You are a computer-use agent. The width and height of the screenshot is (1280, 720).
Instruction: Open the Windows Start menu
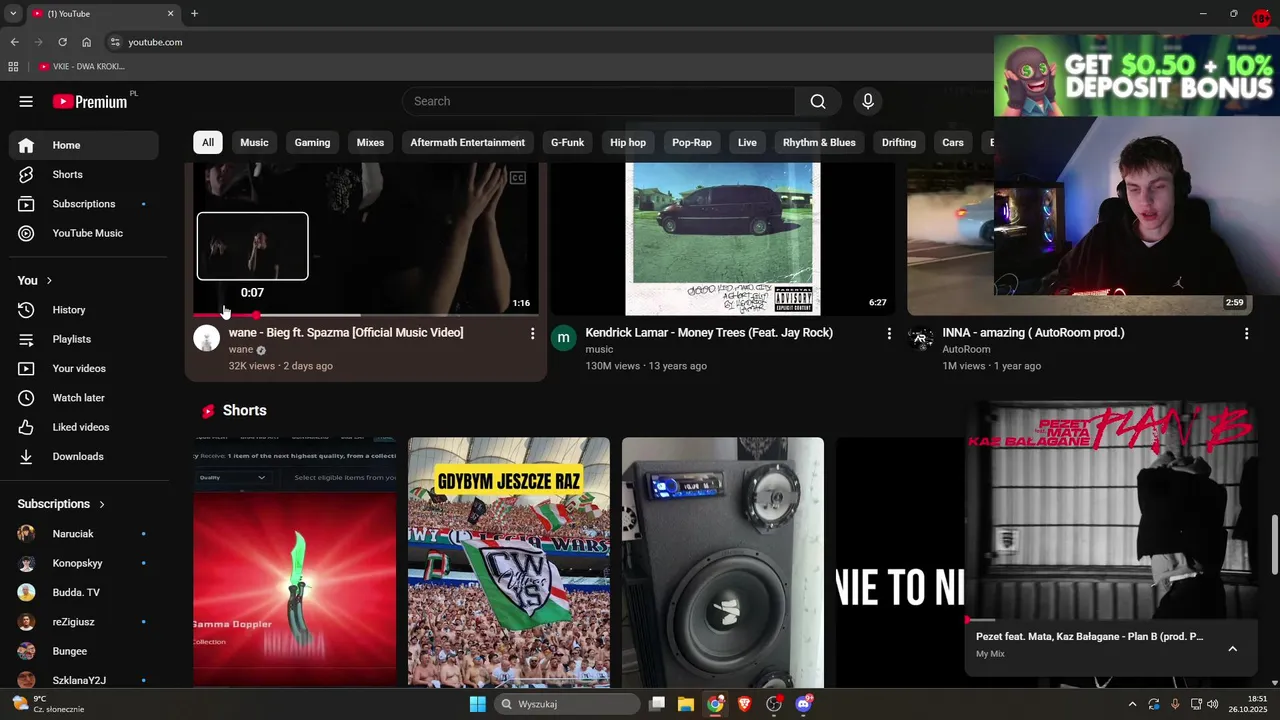coord(478,704)
